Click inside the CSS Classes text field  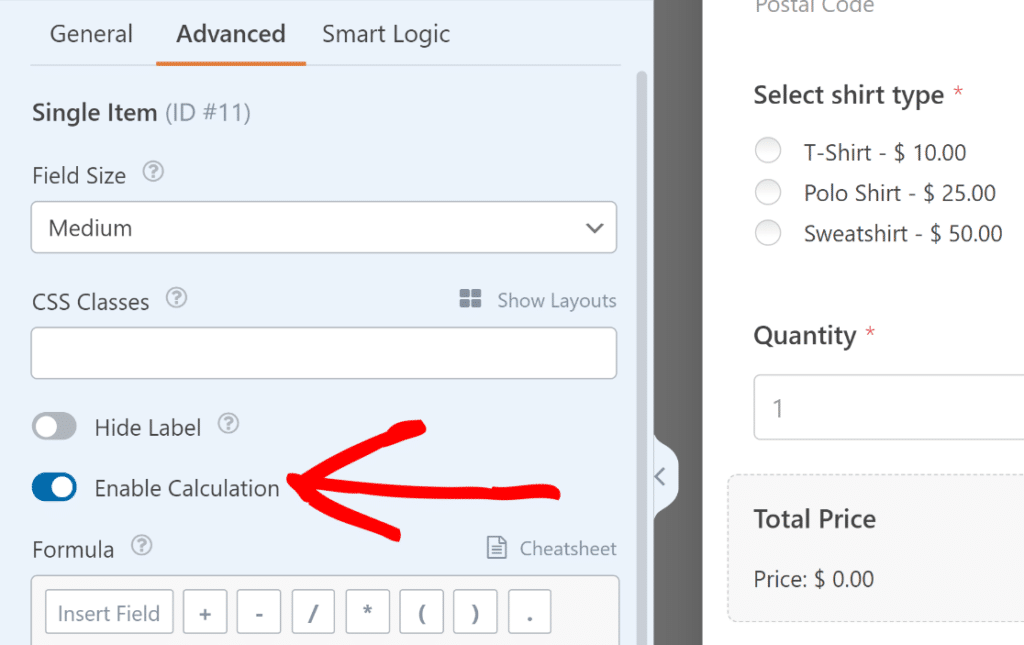click(323, 352)
